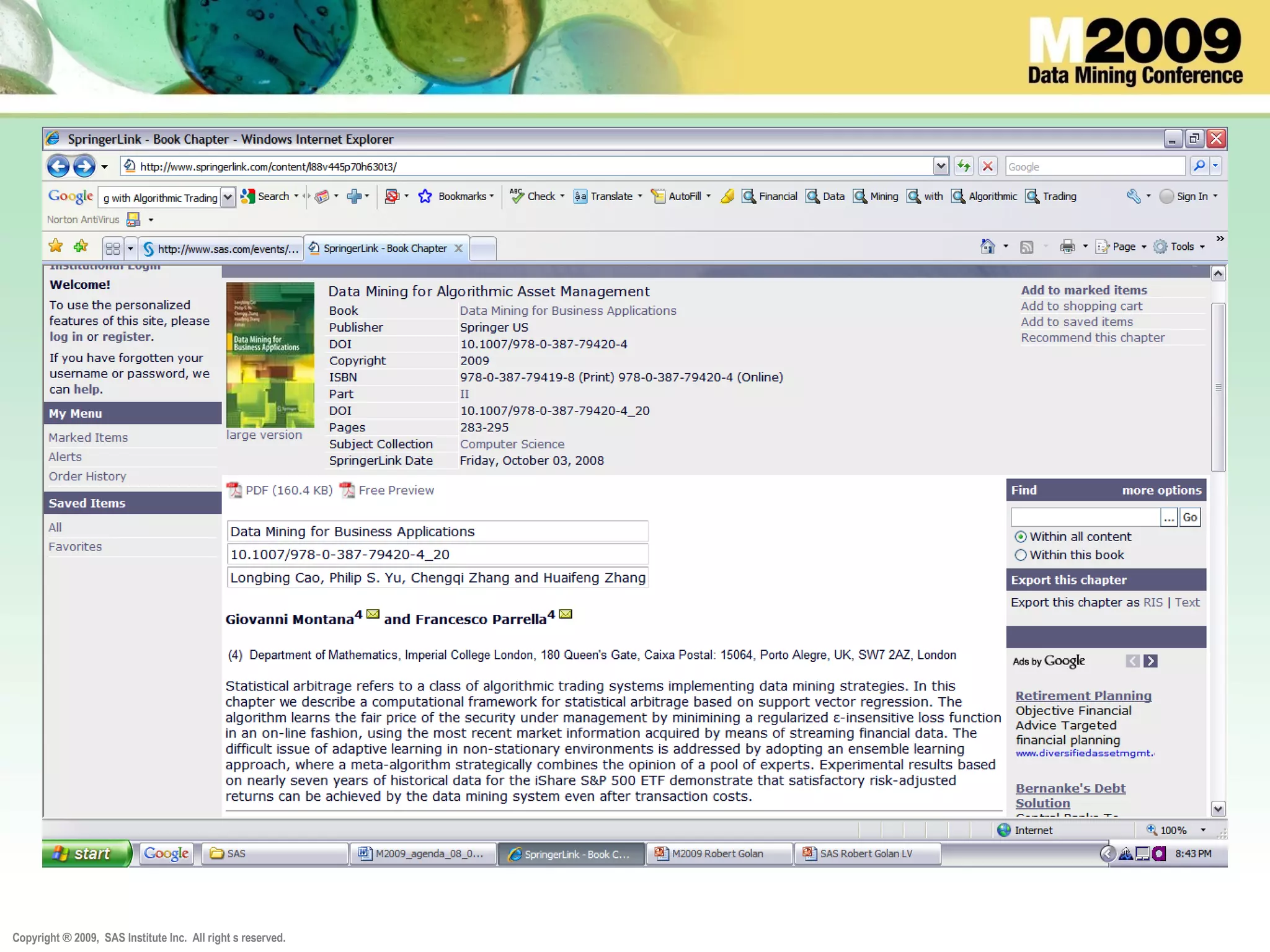Expand the tab list dropdown arrow

pyautogui.click(x=130, y=249)
